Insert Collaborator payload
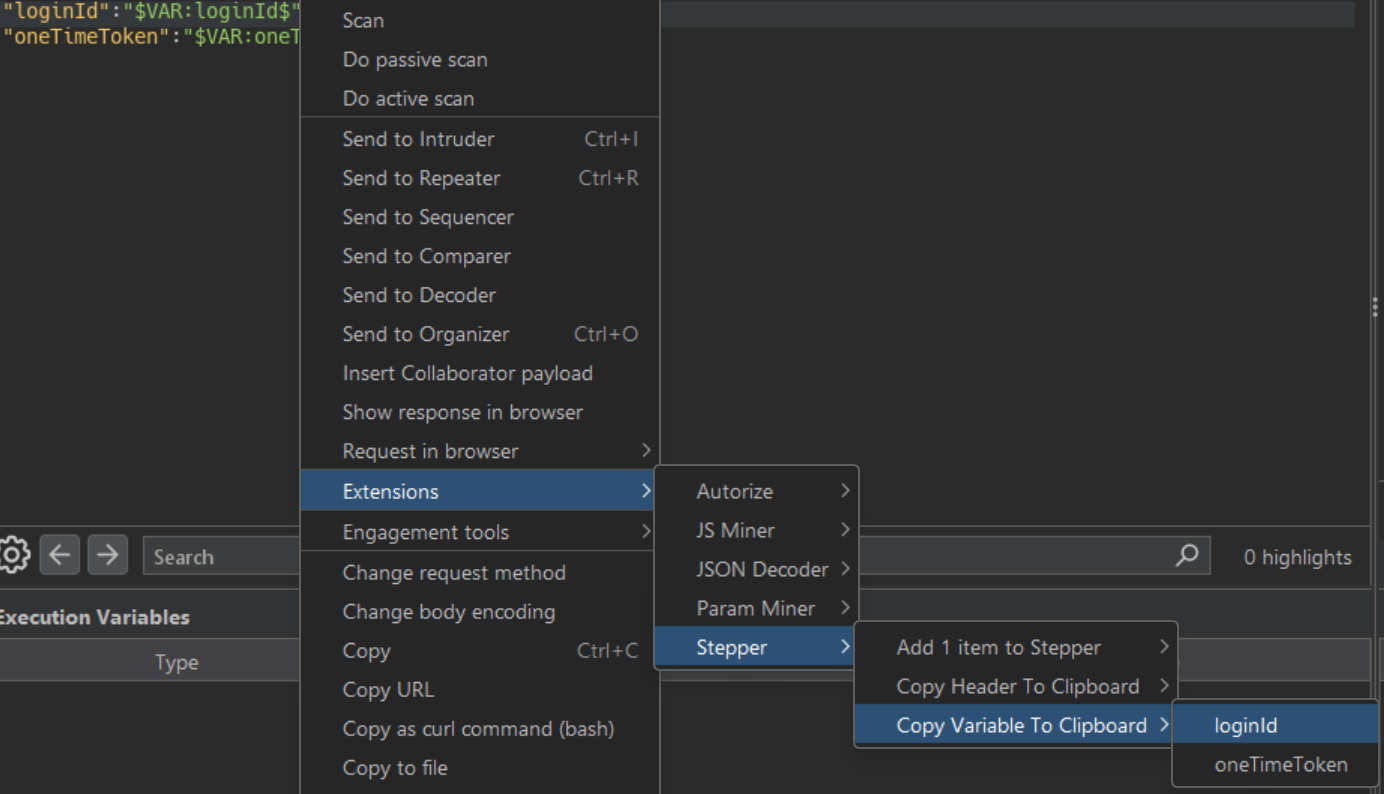 (480, 373)
